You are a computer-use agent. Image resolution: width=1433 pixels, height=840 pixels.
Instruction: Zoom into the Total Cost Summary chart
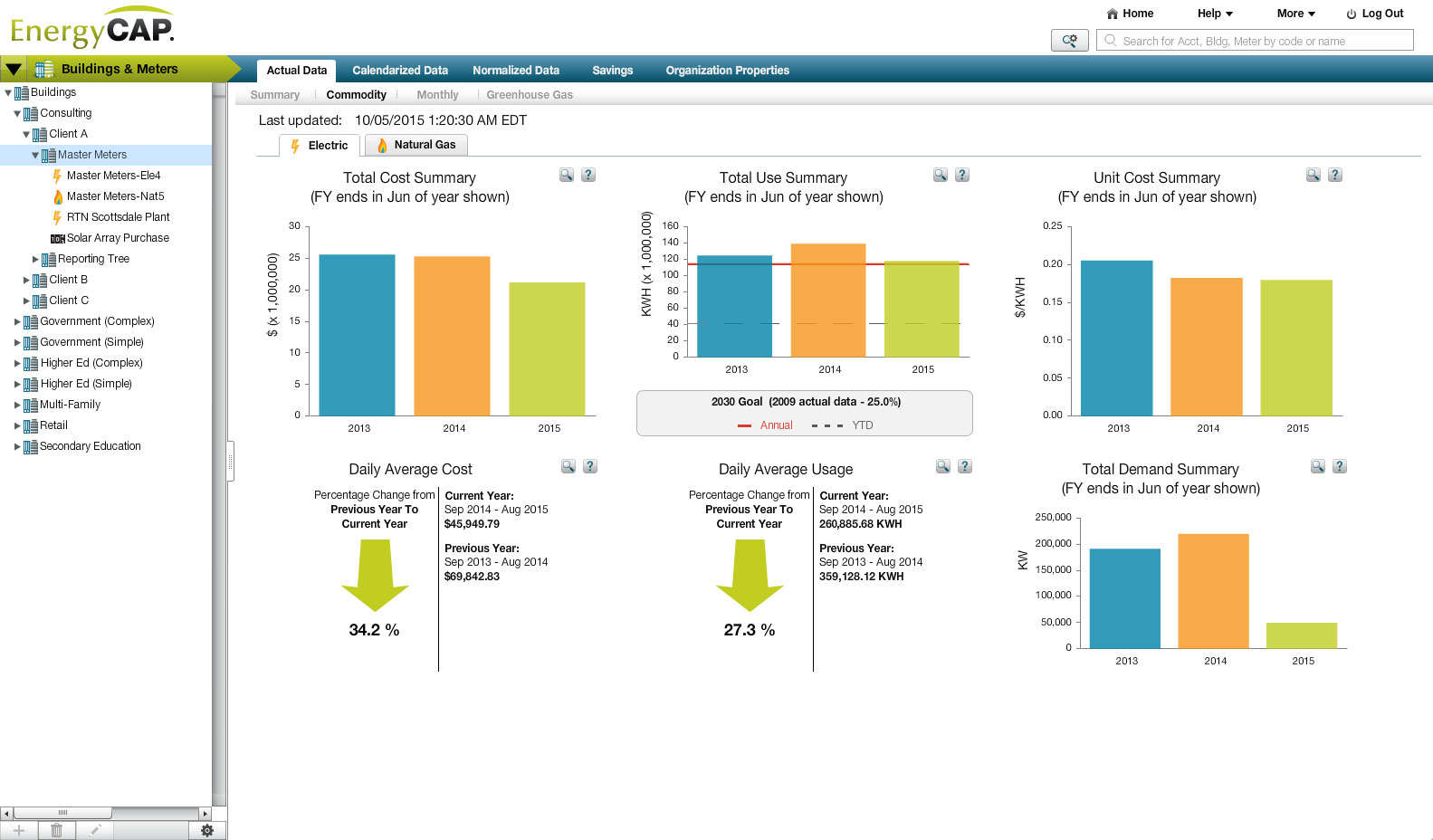pos(567,176)
